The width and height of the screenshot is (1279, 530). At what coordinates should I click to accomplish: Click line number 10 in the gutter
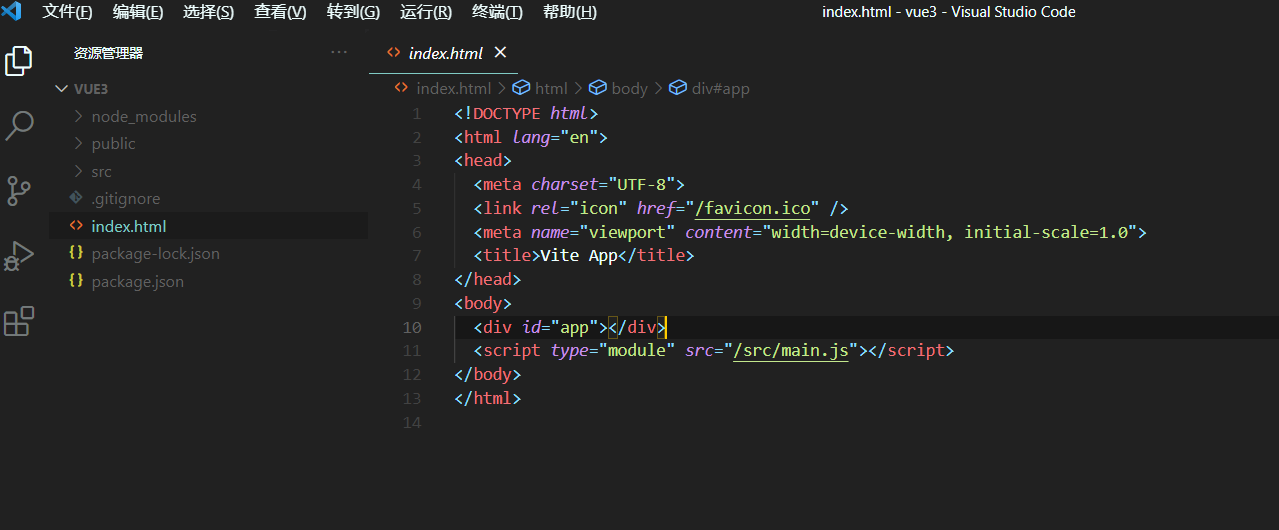click(x=412, y=327)
